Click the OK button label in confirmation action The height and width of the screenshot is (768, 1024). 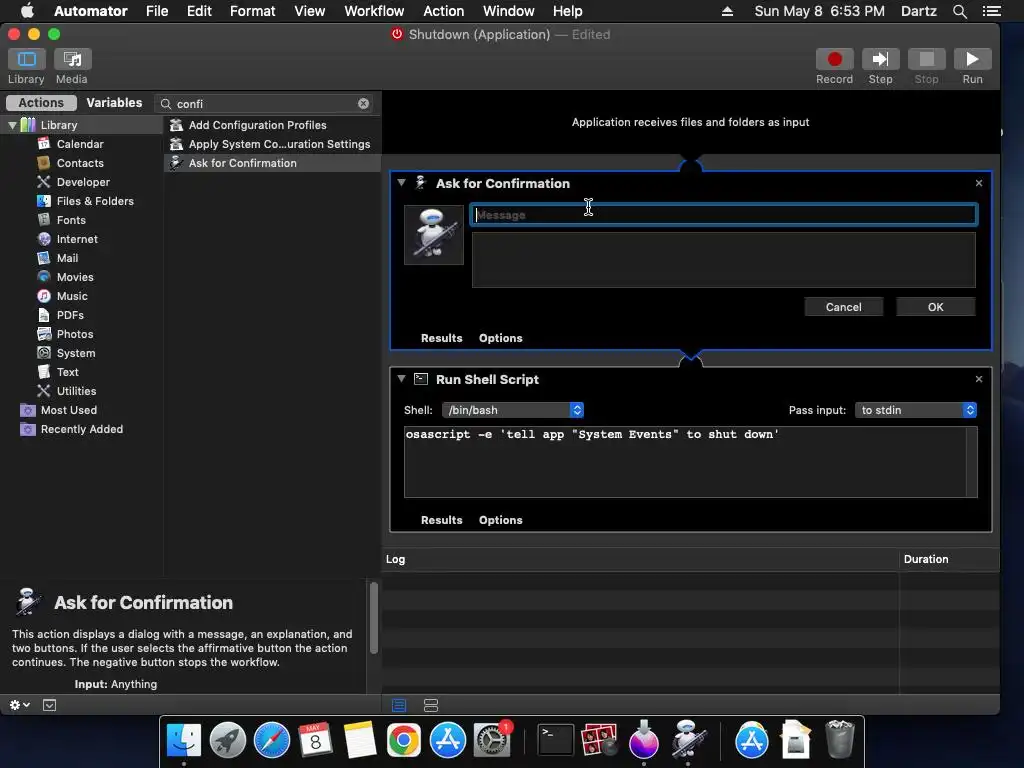(x=935, y=307)
